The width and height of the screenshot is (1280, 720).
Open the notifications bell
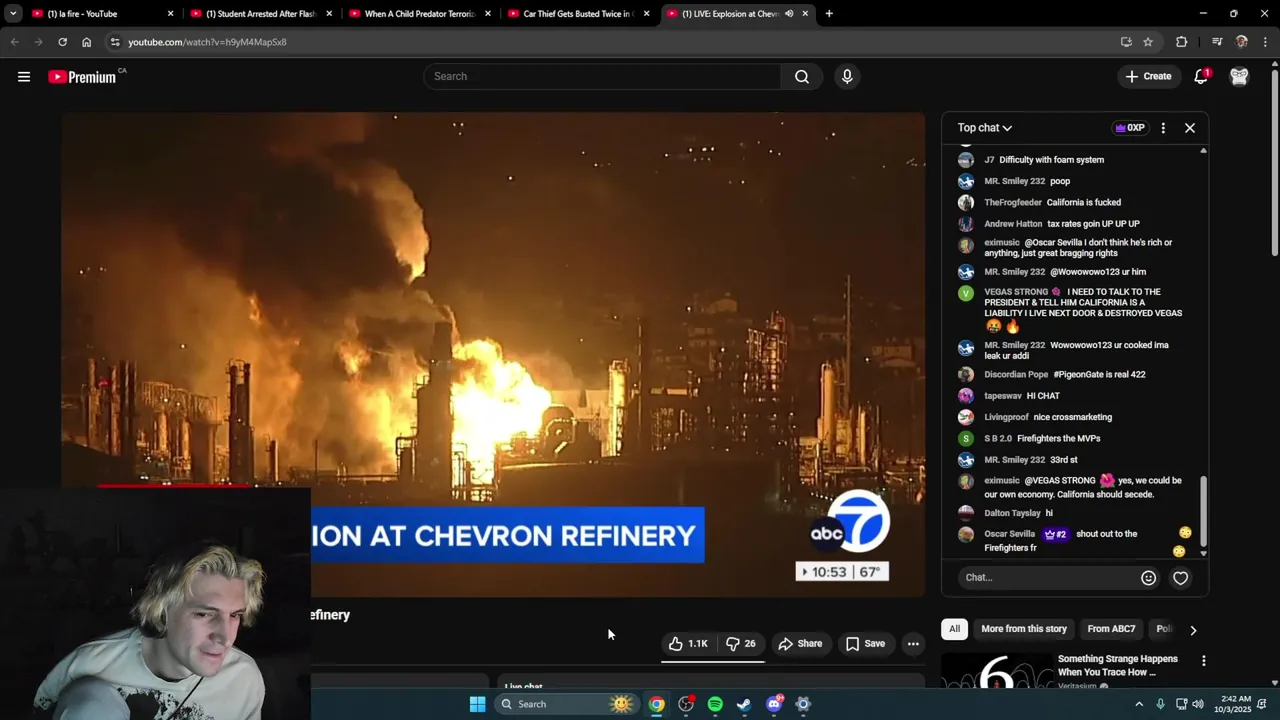[1201, 77]
